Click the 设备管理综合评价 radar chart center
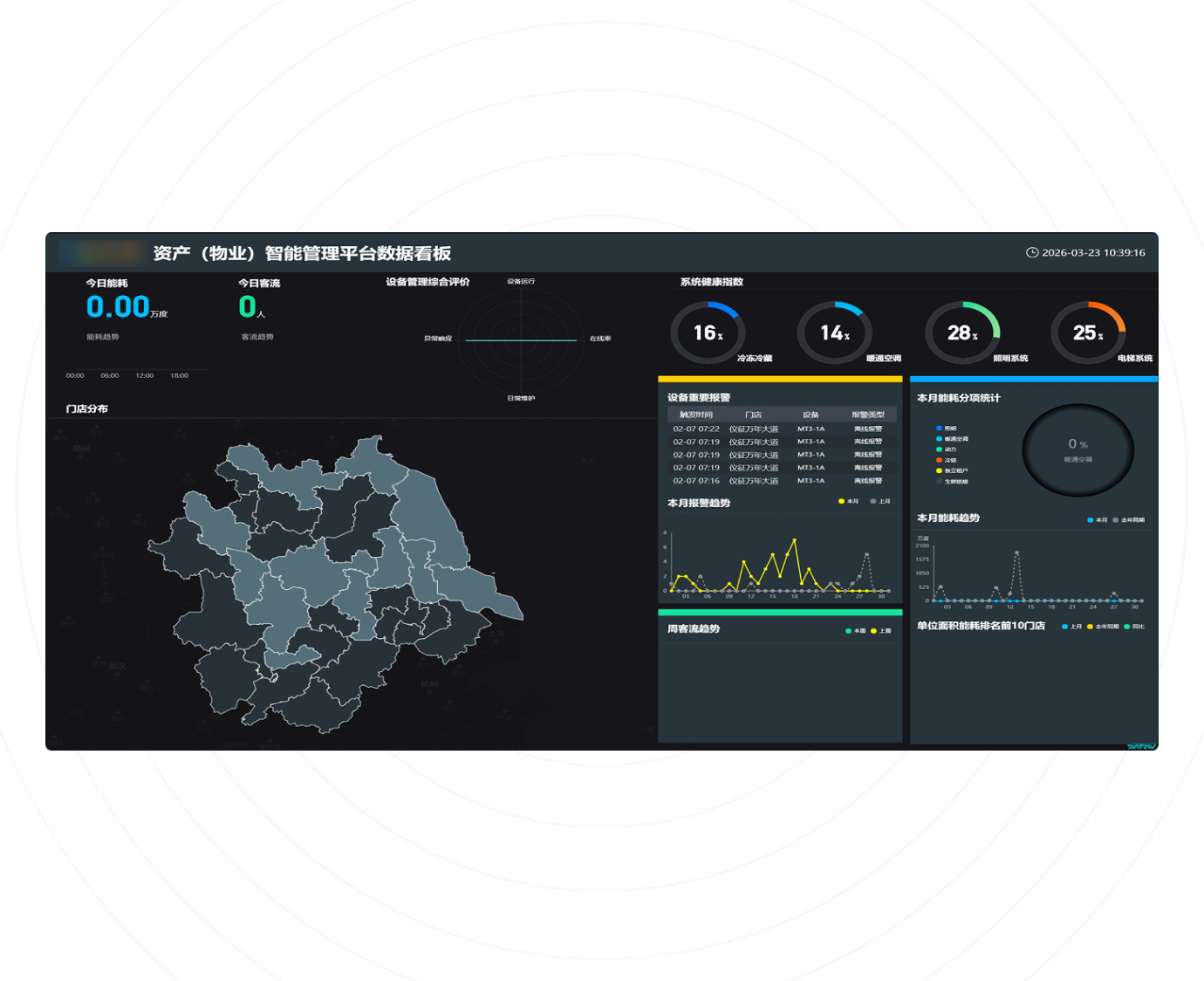Image resolution: width=1204 pixels, height=981 pixels. [521, 340]
